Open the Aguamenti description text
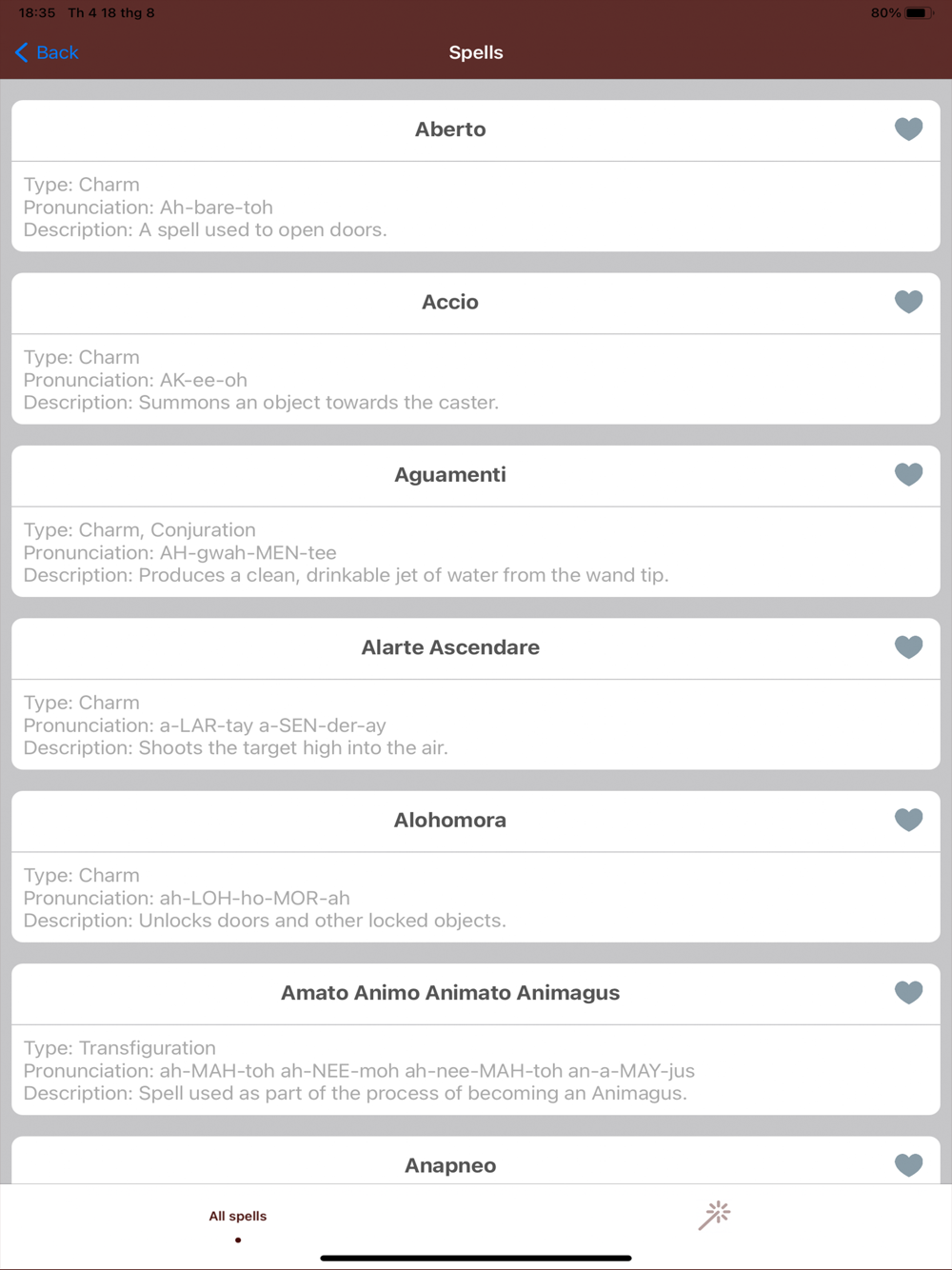Image resolution: width=952 pixels, height=1270 pixels. [346, 575]
